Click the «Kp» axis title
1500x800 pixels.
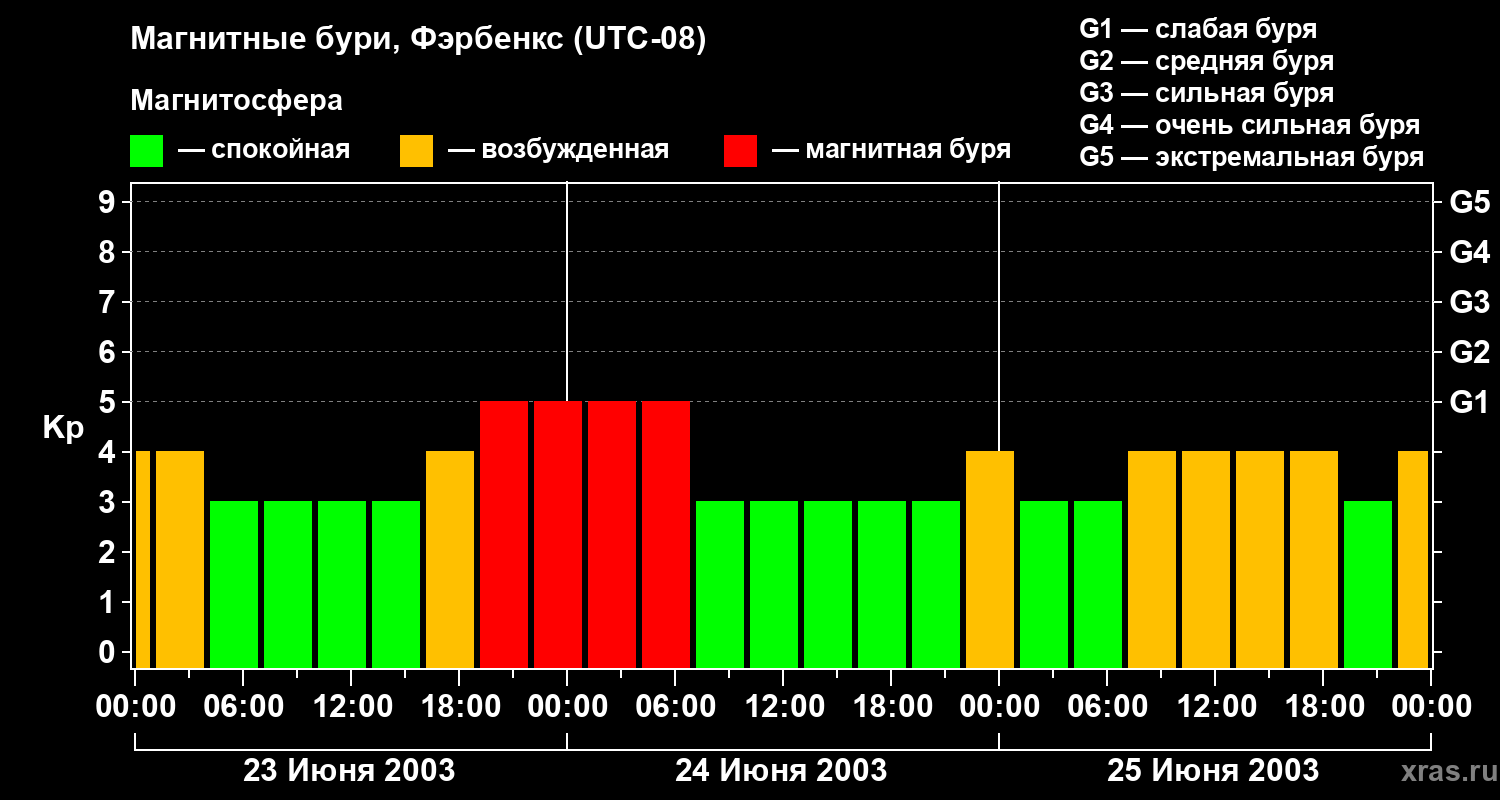[x=63, y=428]
